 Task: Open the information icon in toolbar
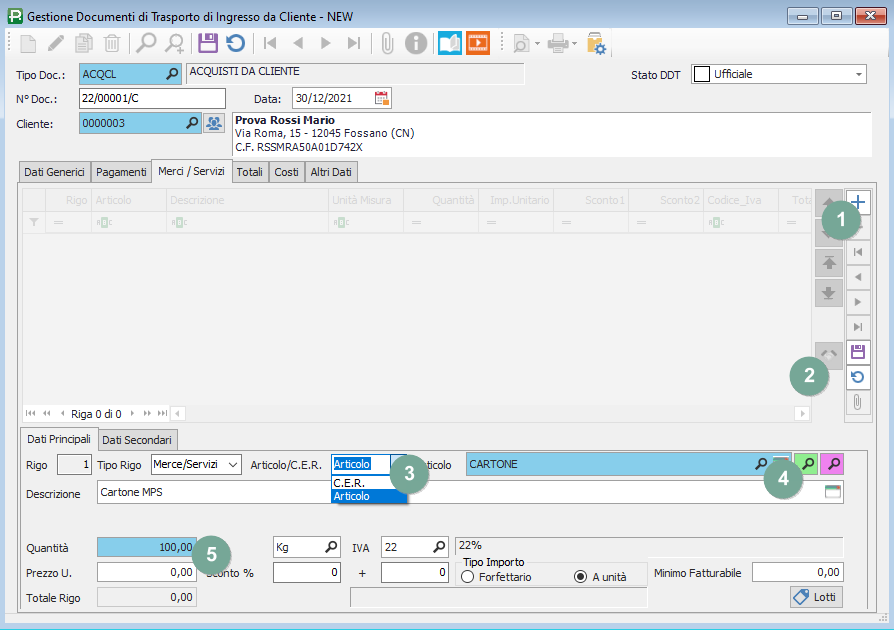[x=416, y=43]
